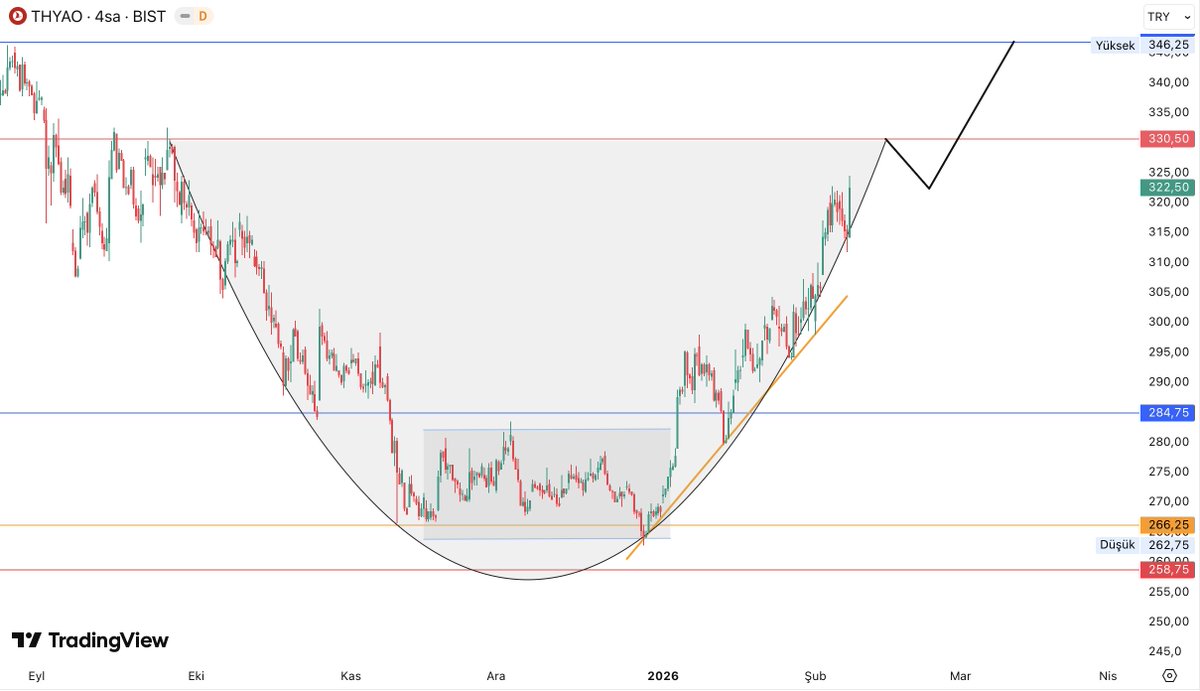Screen dimensions: 1200x691
Task: Click the gray dash market-status indicator
Action: tap(184, 16)
